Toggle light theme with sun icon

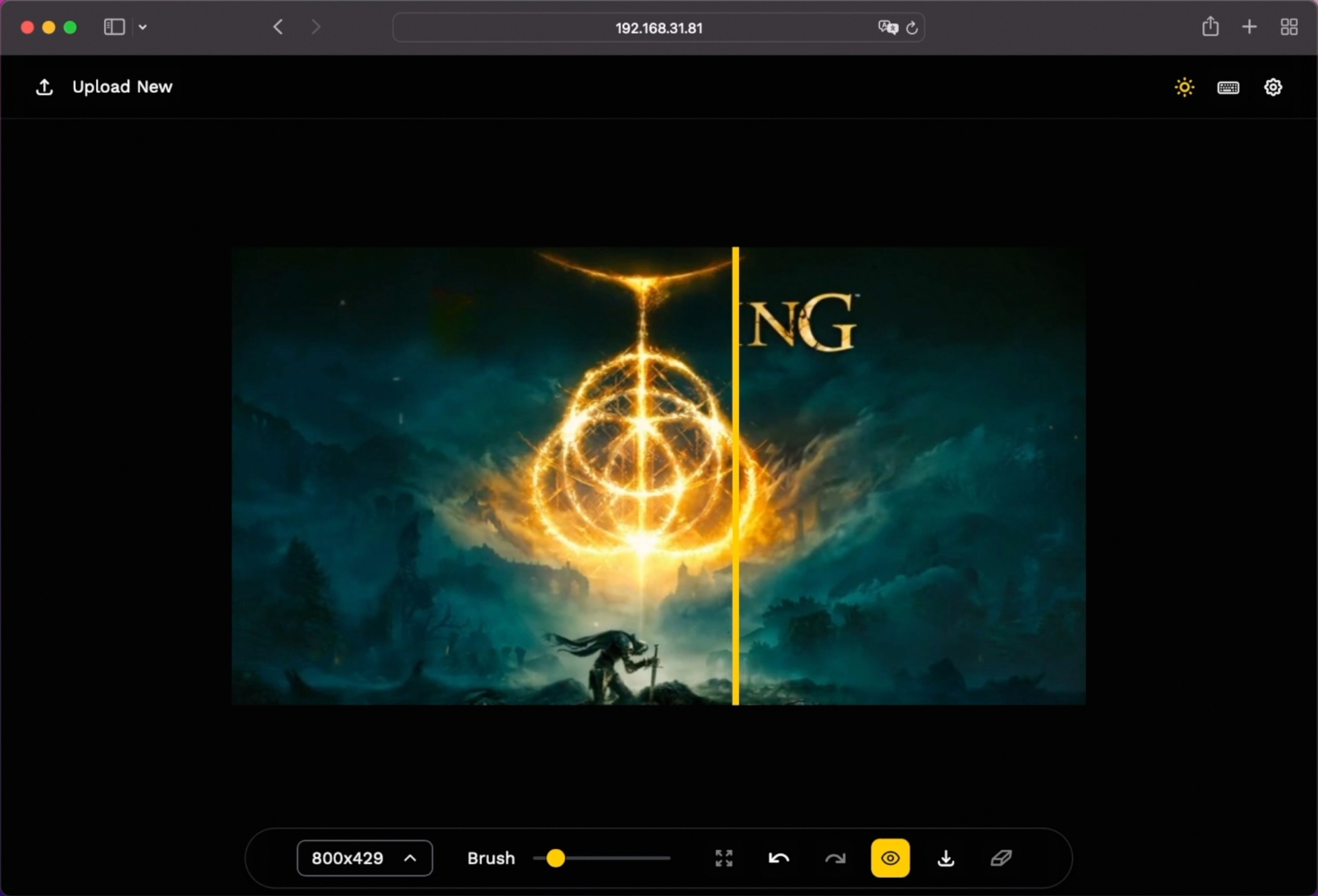click(x=1184, y=87)
